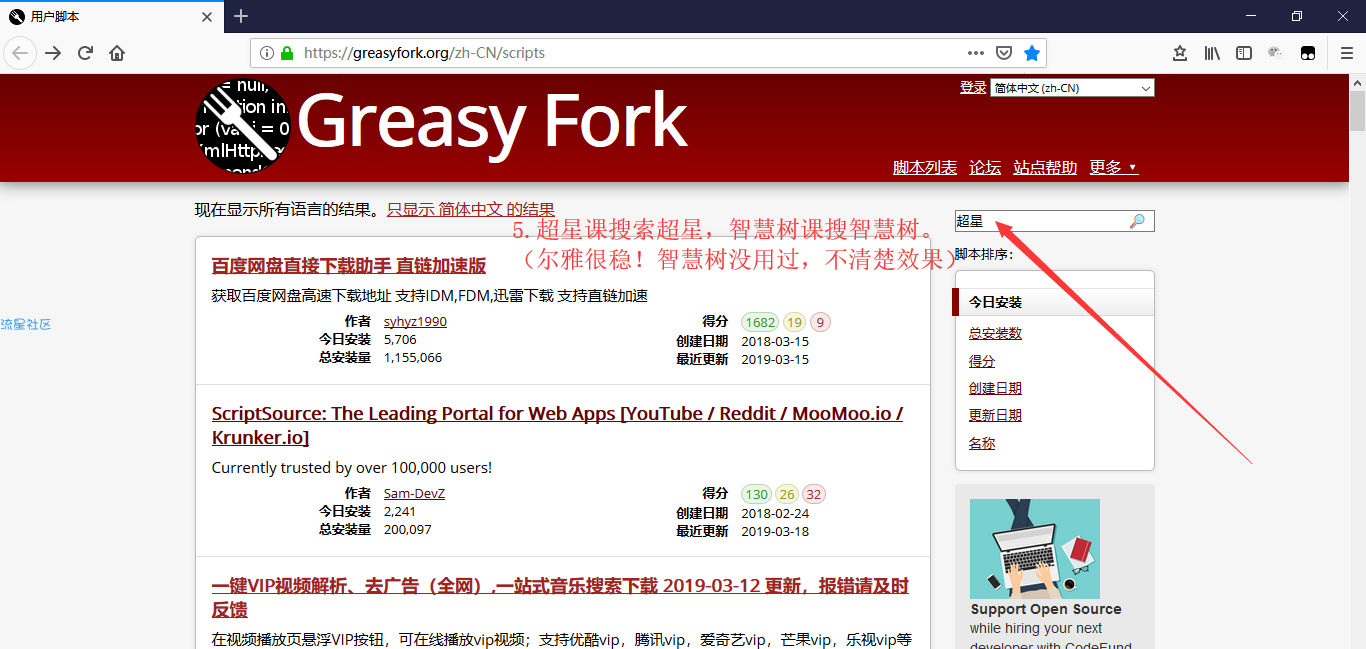Toggle the bookmark star for this page
1366x649 pixels.
1032,53
